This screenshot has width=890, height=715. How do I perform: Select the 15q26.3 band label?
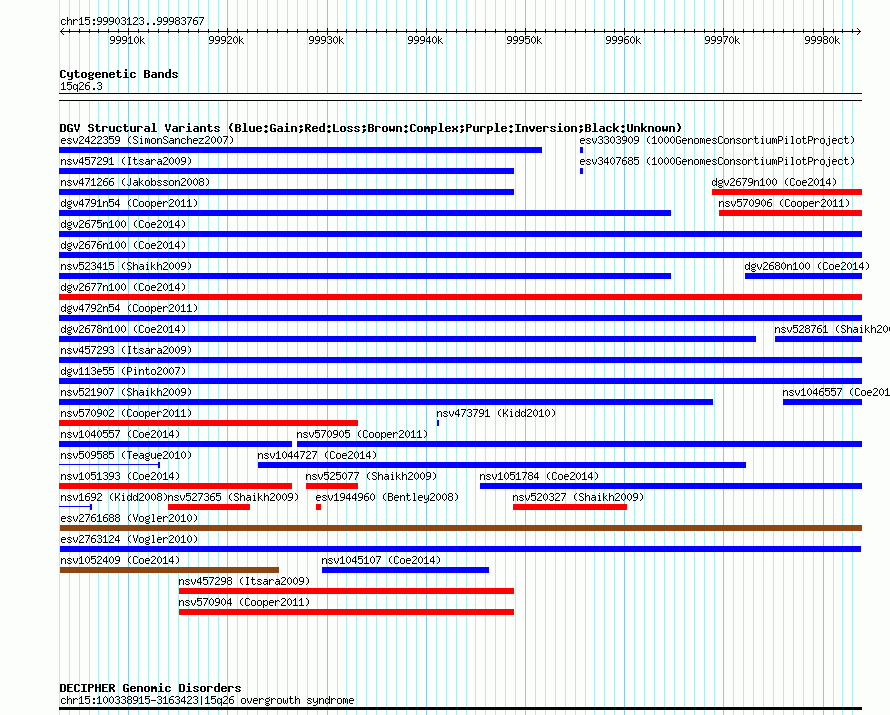[81, 86]
